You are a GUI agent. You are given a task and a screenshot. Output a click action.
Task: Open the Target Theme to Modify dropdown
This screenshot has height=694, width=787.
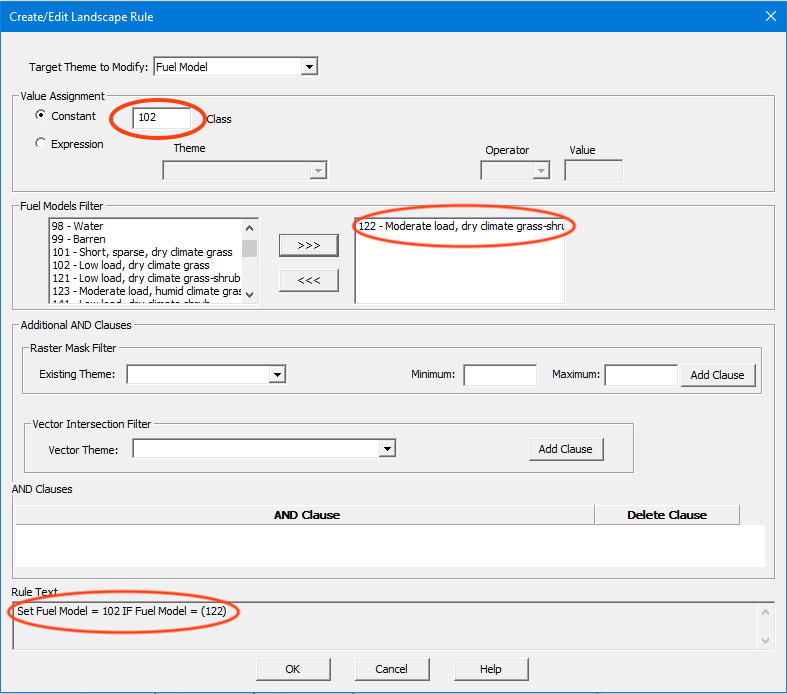coord(309,66)
